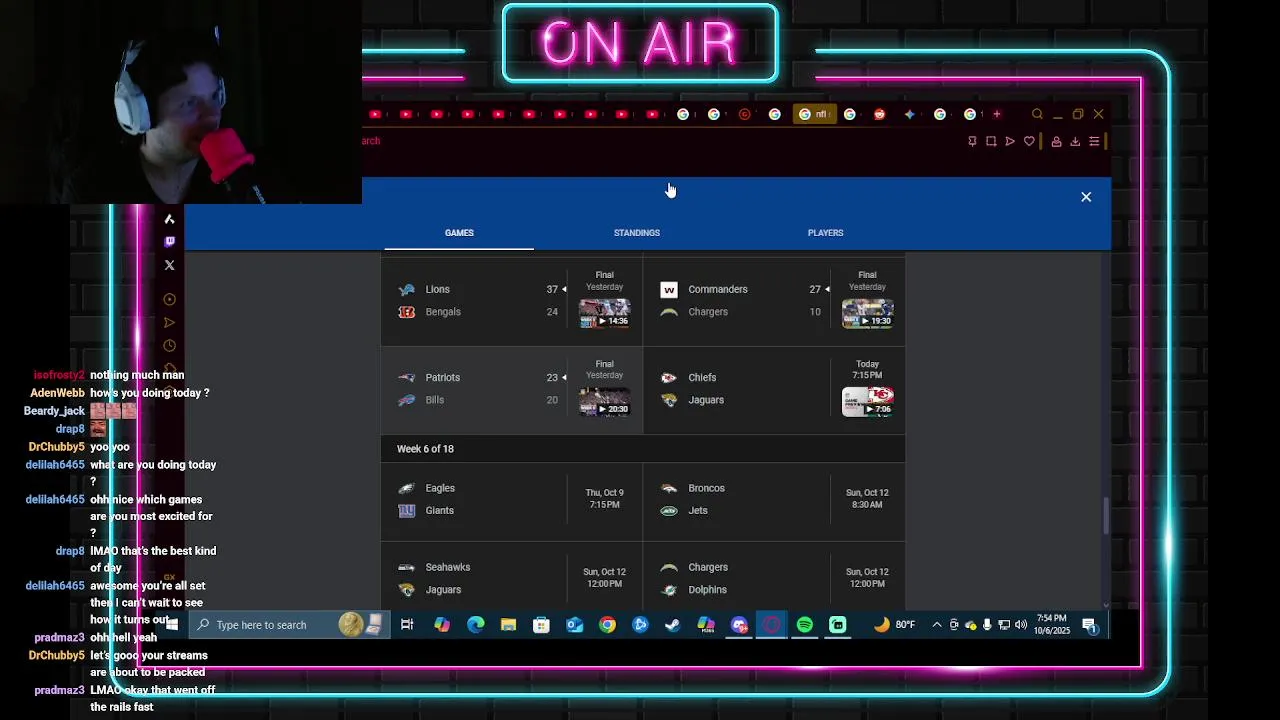Click the Chiefs team name
The height and width of the screenshot is (720, 1280).
pos(702,377)
